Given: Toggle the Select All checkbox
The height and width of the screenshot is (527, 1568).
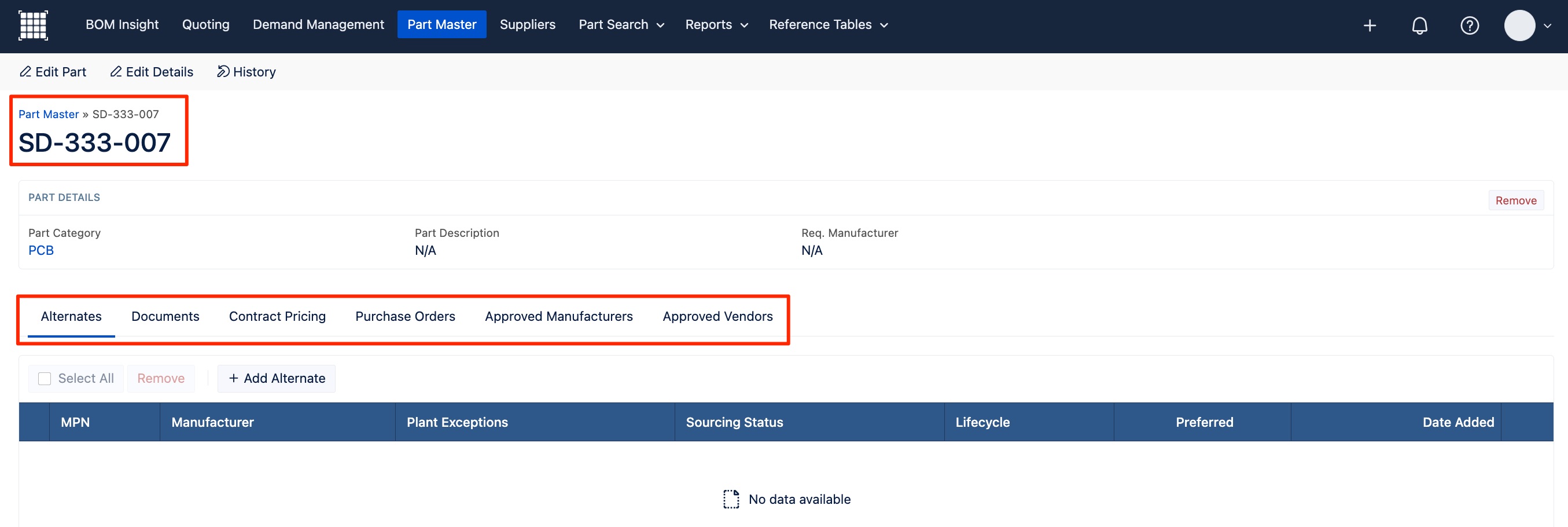Looking at the screenshot, I should pyautogui.click(x=45, y=378).
